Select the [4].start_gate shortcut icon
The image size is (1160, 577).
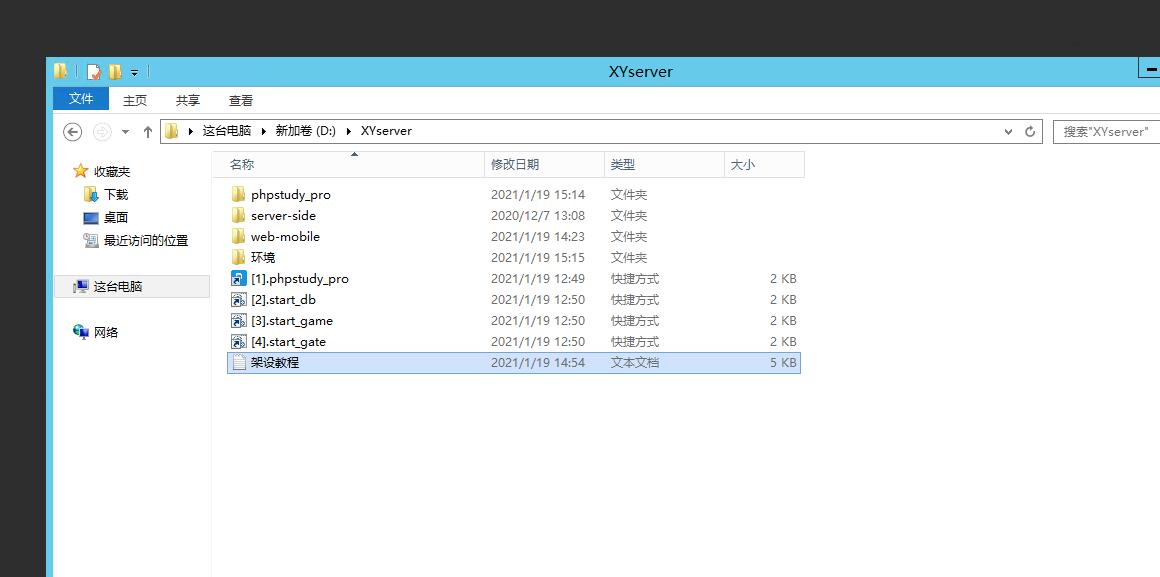click(238, 342)
